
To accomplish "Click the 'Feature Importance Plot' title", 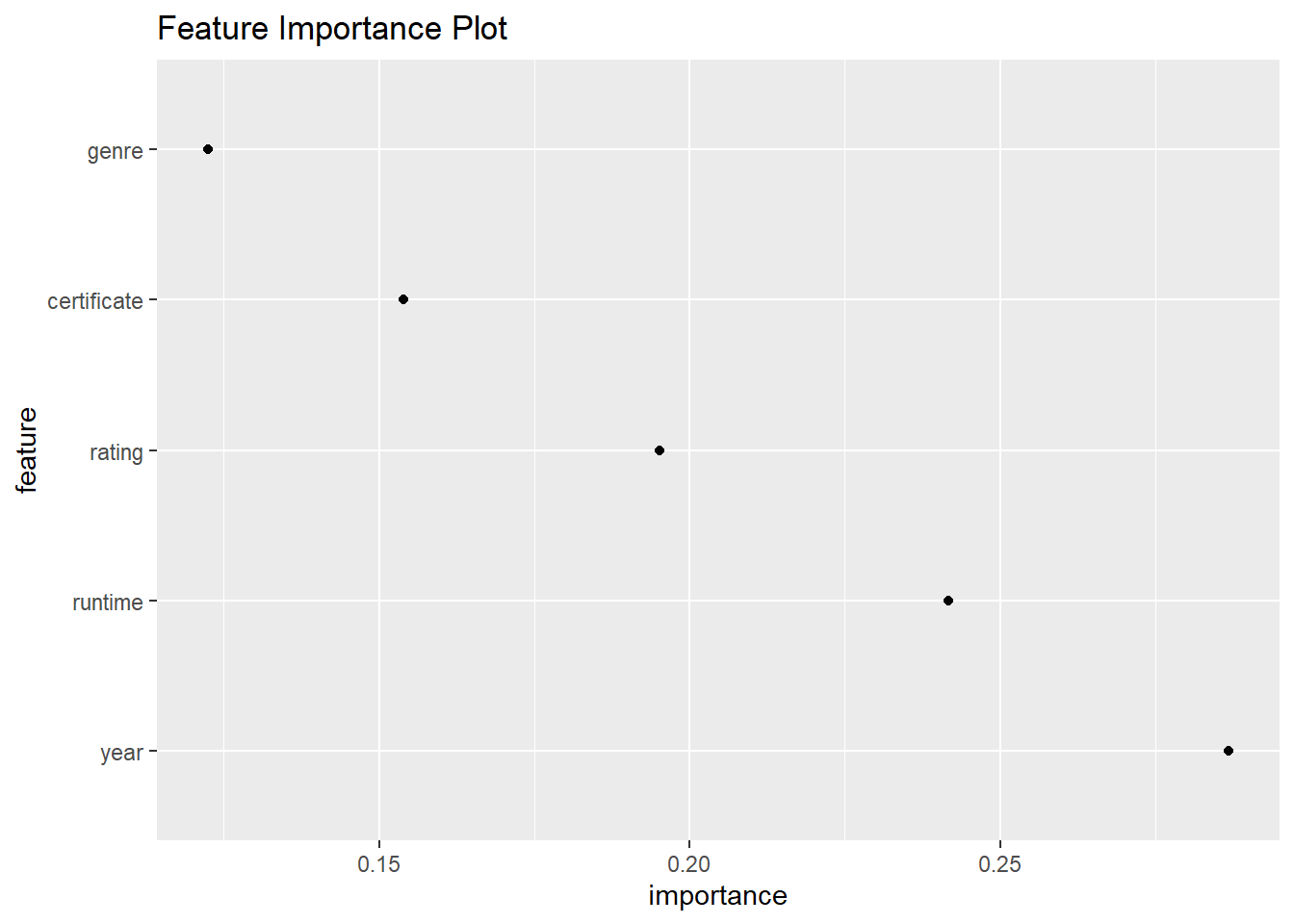I will pyautogui.click(x=332, y=29).
